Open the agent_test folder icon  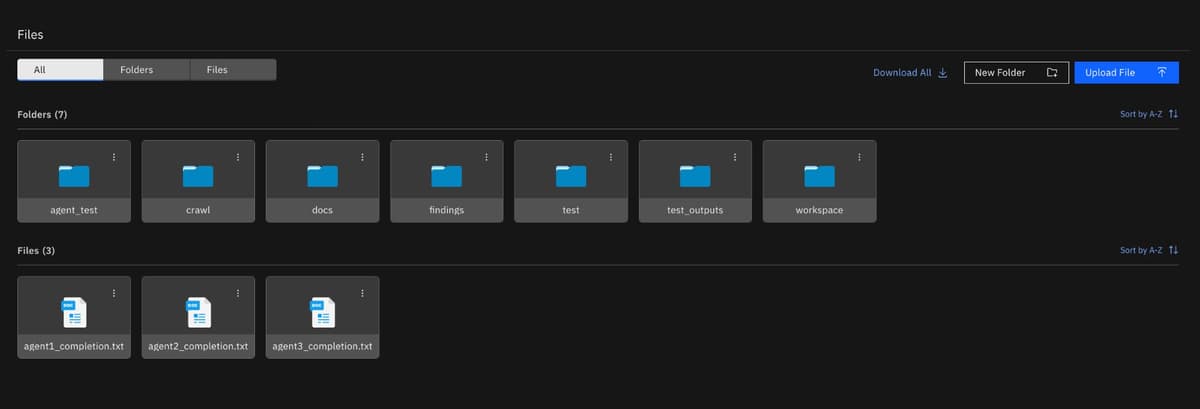click(74, 176)
